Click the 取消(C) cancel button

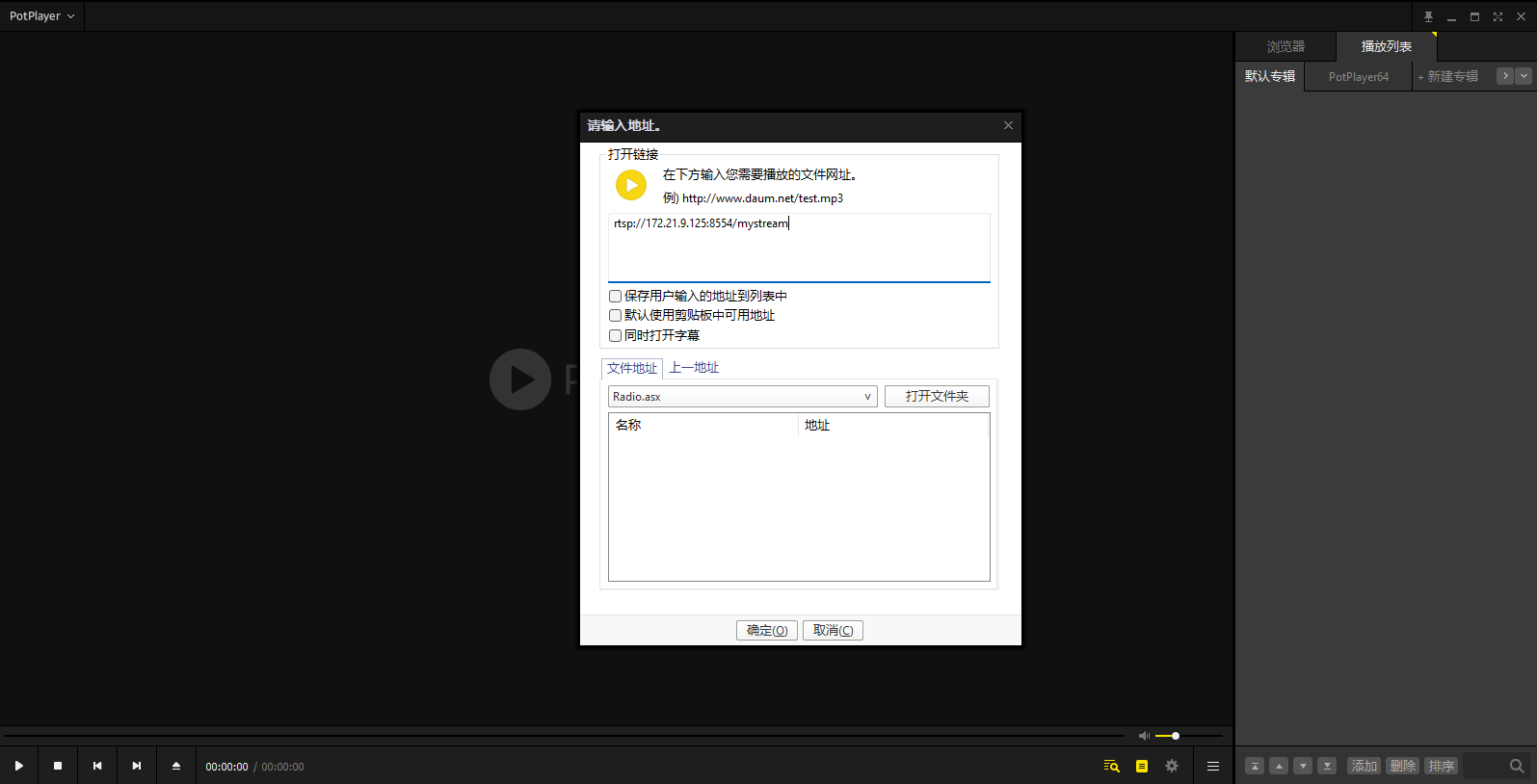pyautogui.click(x=833, y=630)
